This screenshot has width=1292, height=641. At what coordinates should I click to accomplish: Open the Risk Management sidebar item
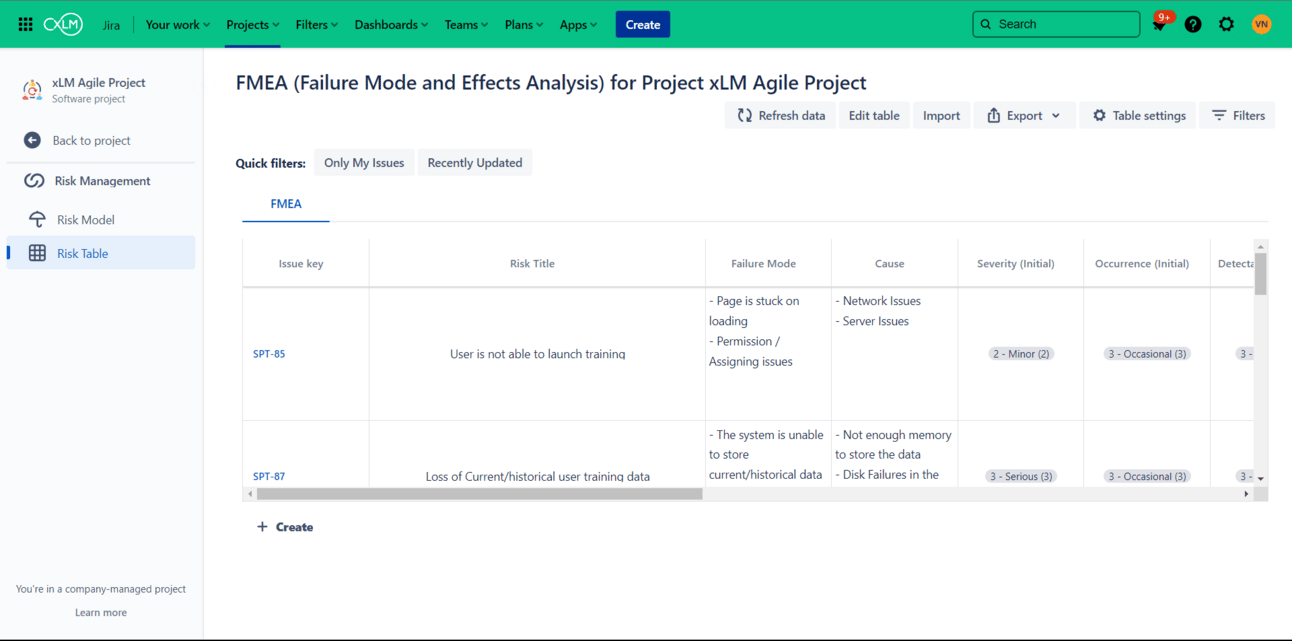click(102, 181)
